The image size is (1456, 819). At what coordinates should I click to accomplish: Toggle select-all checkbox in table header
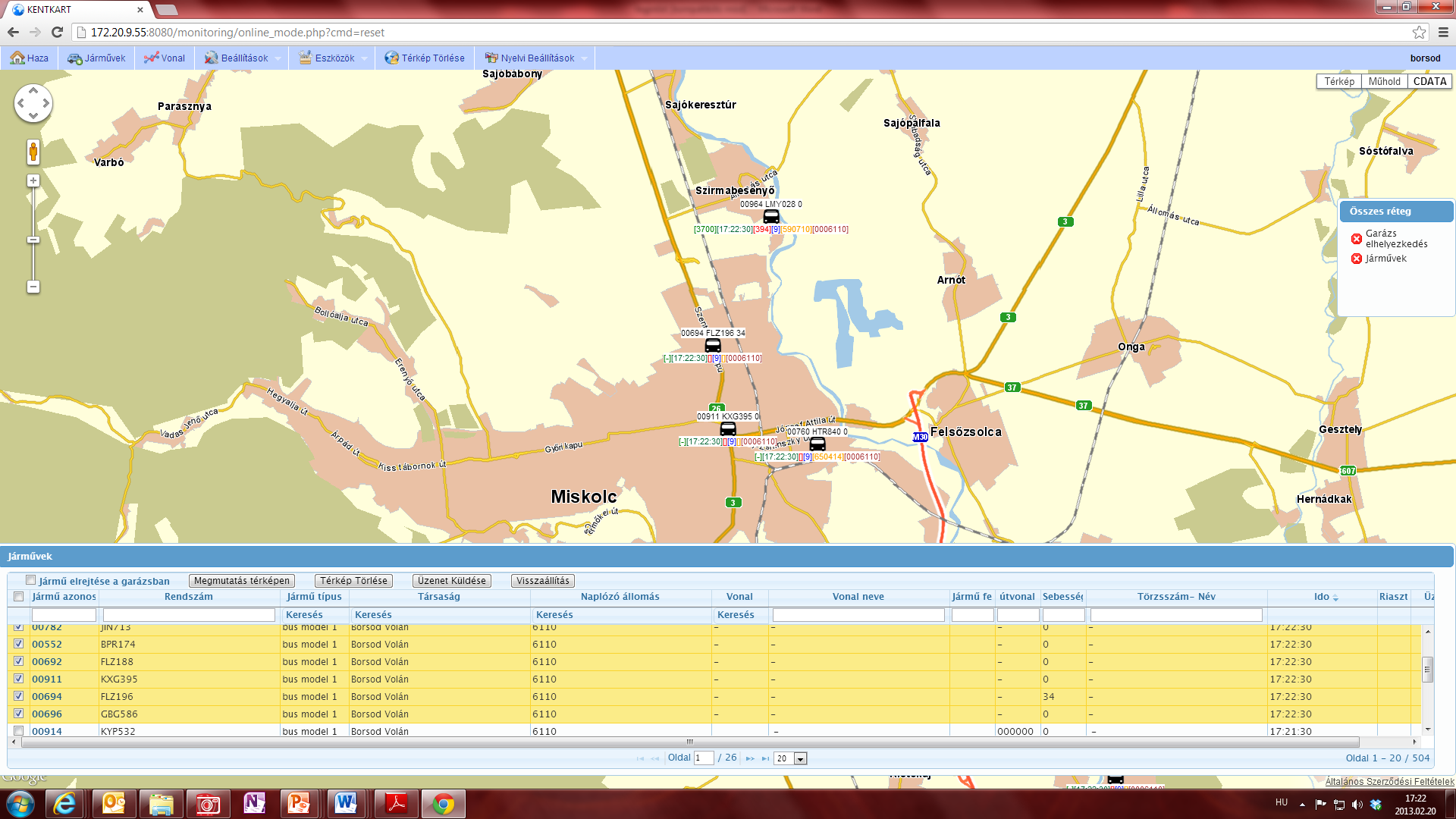pyautogui.click(x=19, y=597)
